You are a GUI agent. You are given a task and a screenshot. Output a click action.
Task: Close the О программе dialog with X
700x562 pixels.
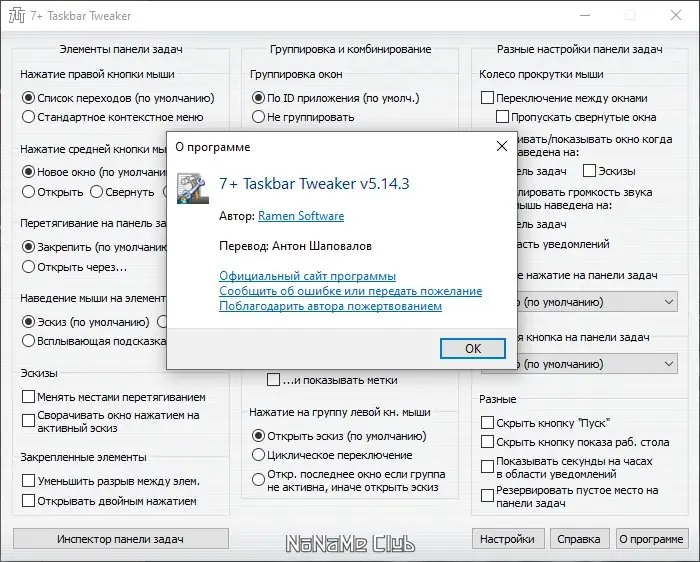point(502,146)
